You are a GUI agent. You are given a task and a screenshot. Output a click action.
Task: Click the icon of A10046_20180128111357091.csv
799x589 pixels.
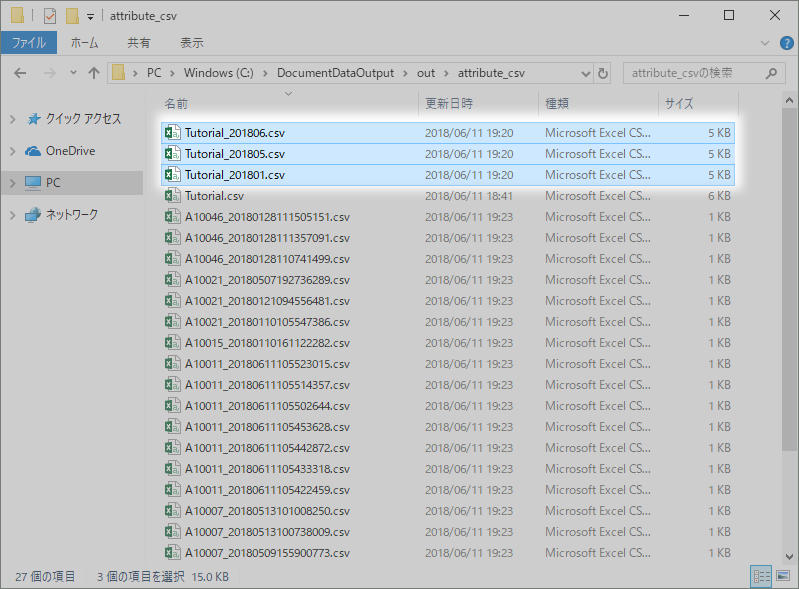pos(172,238)
